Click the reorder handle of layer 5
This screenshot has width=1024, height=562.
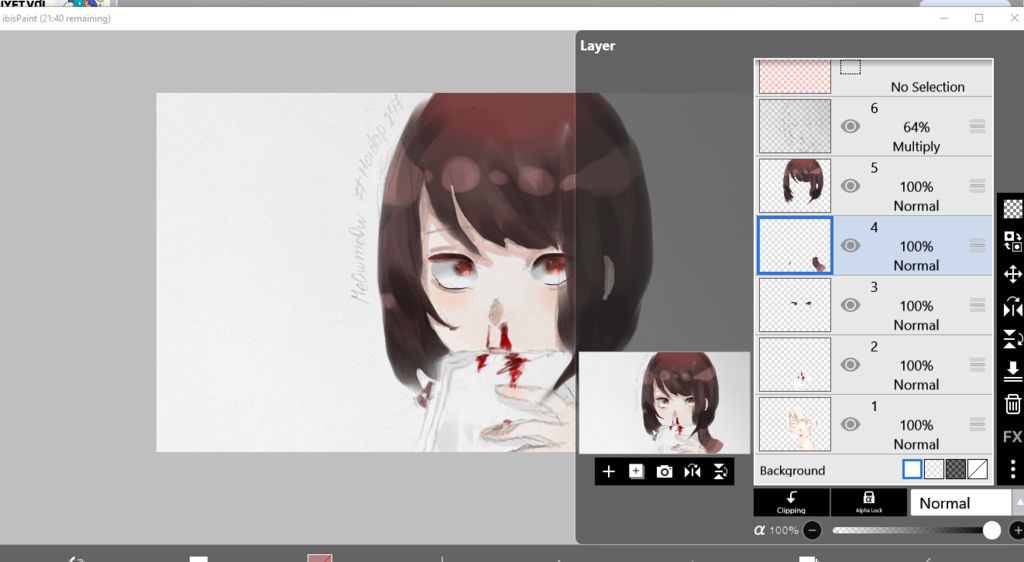coord(977,186)
